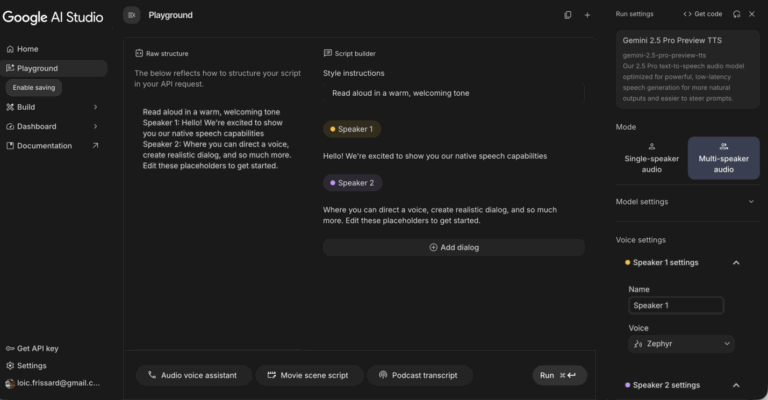Click the phone icon on Audio voice assistant
Screen dimensions: 768x400
click(152, 375)
